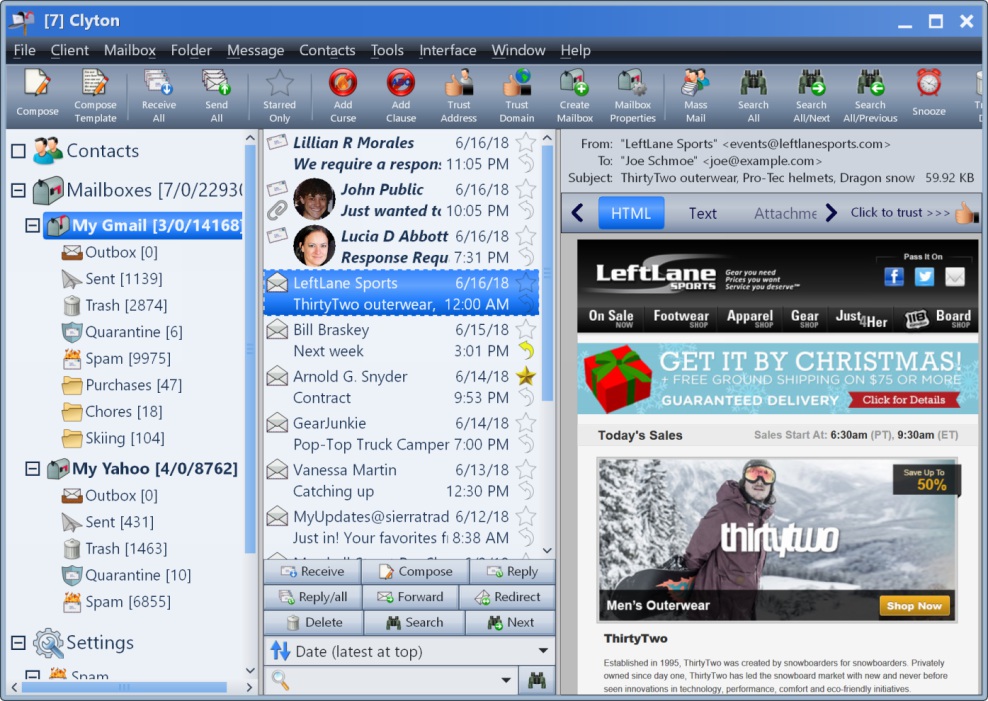Screen dimensions: 988x701
Task: Click the Facebook share icon in the email
Action: (x=893, y=276)
